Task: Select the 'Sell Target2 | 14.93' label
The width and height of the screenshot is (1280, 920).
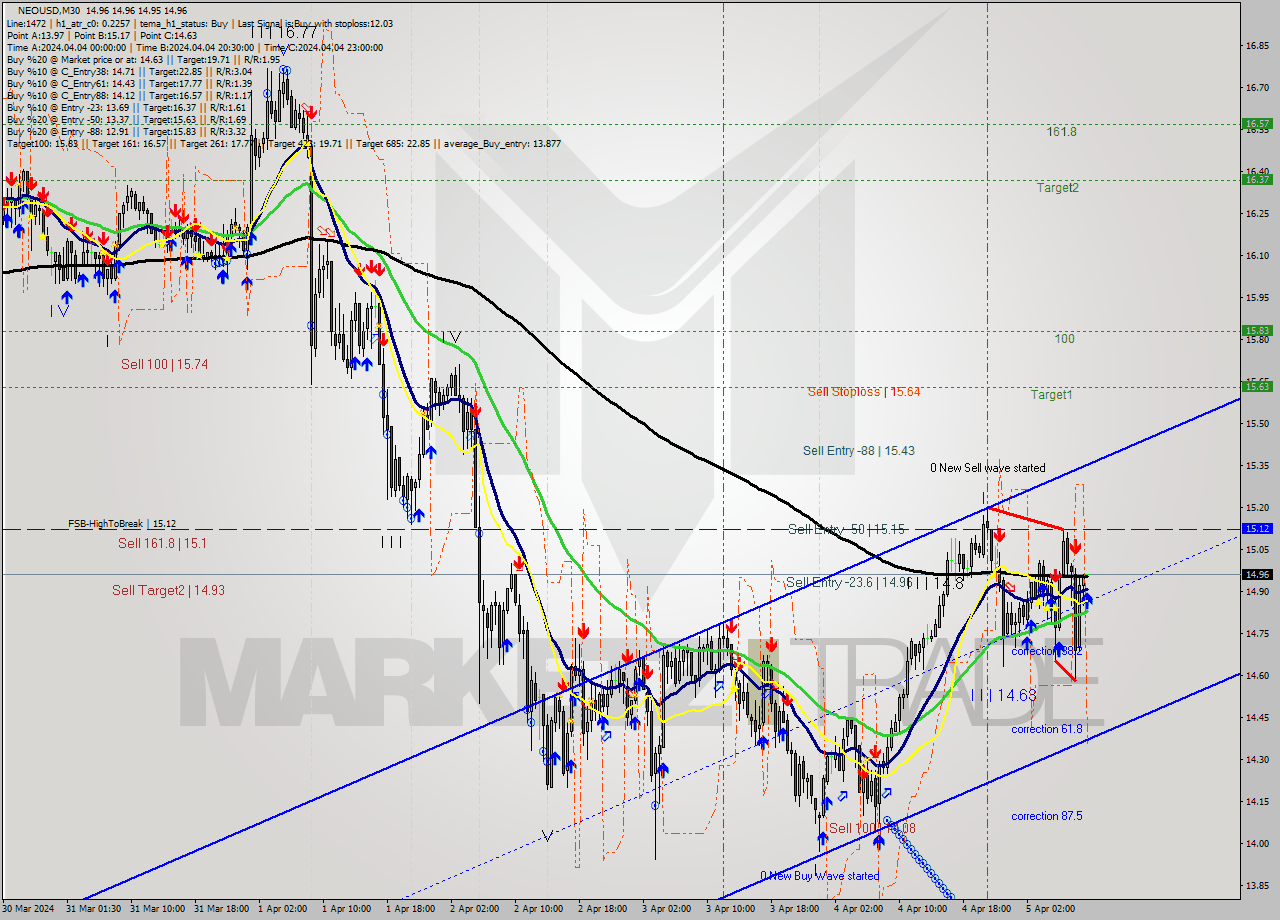Action: pyautogui.click(x=168, y=590)
